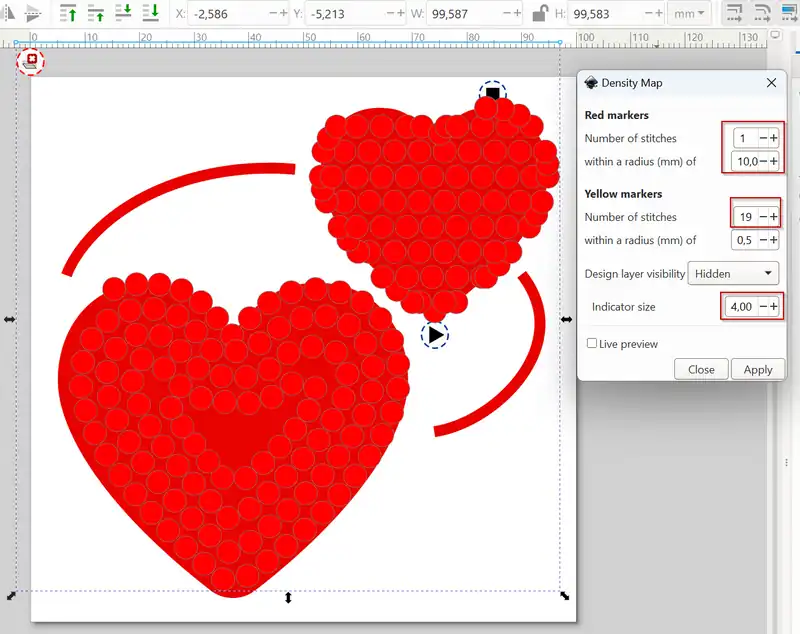
Task: Increase the Indicator size value
Action: tap(774, 306)
